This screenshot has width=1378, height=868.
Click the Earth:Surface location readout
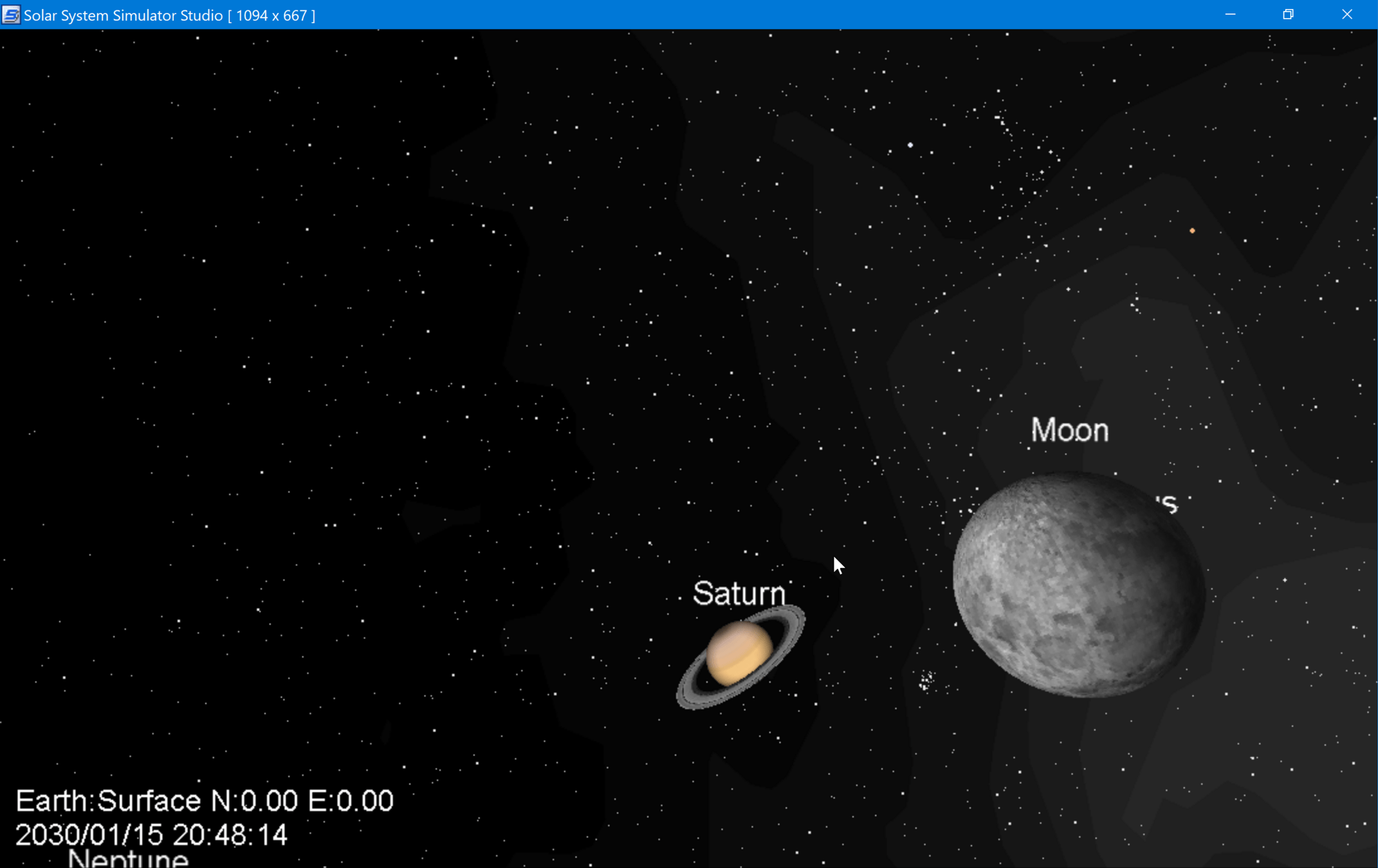pyautogui.click(x=108, y=801)
